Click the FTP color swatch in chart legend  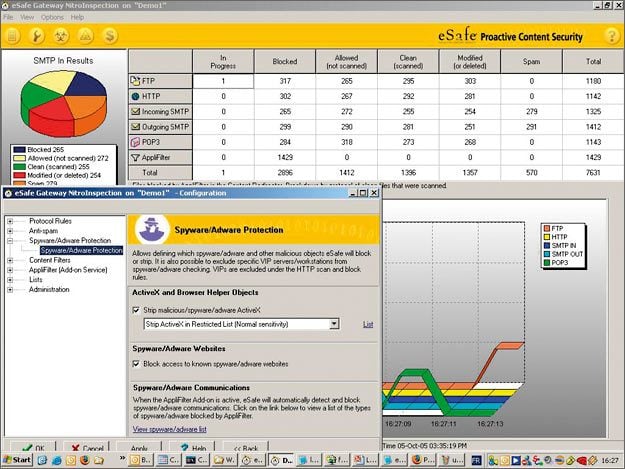[x=546, y=229]
